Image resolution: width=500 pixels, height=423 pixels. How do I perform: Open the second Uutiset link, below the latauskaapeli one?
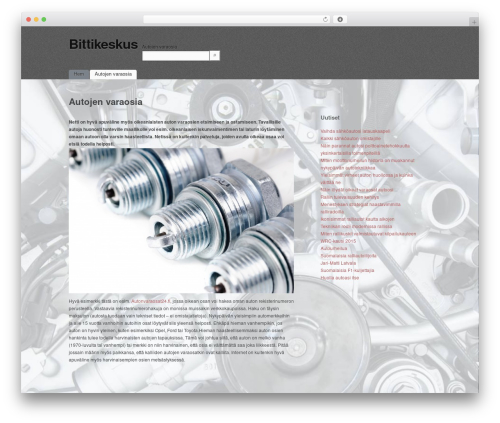click(350, 138)
